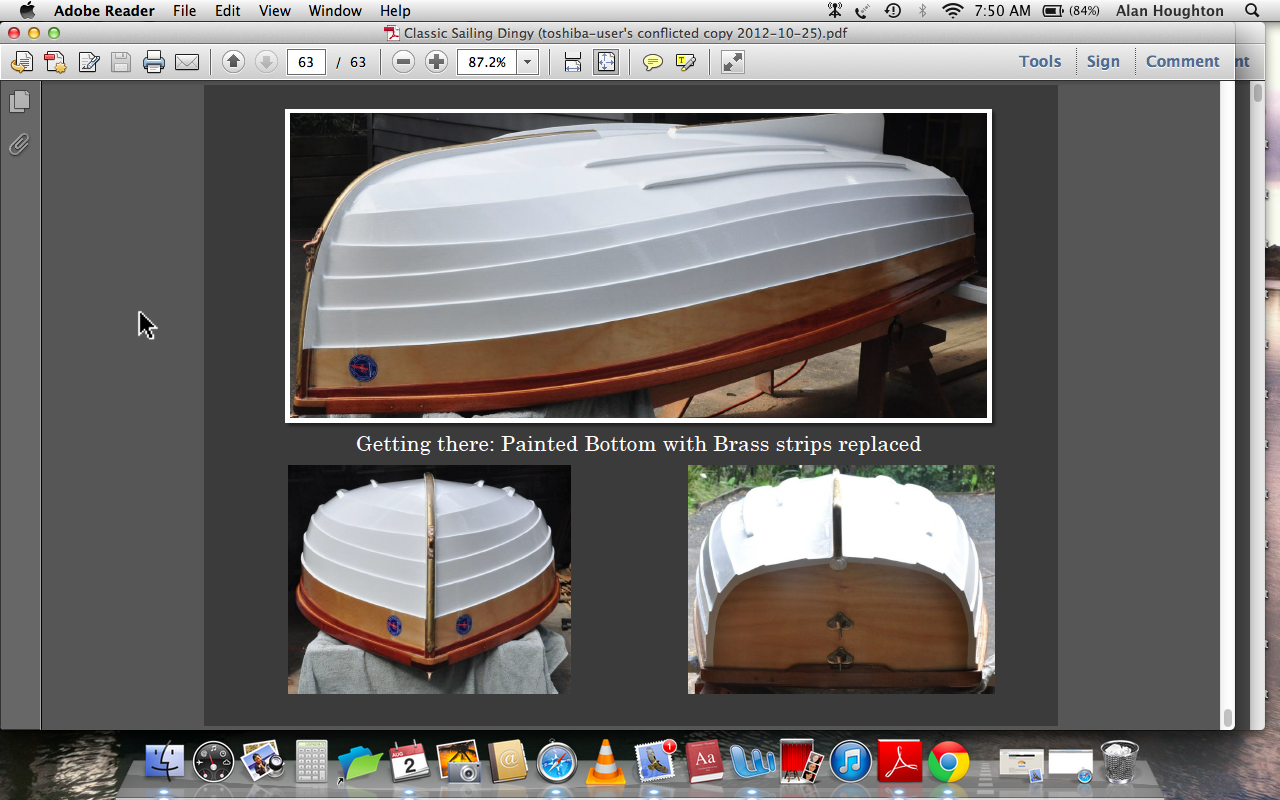This screenshot has height=800, width=1280.
Task: Launch Google Chrome from the dock
Action: pyautogui.click(x=948, y=764)
